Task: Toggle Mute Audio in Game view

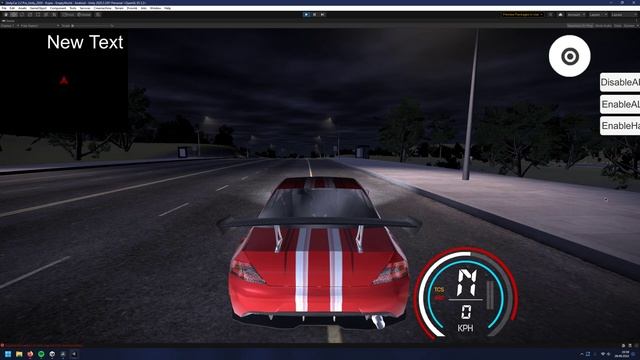Action: 604,26
